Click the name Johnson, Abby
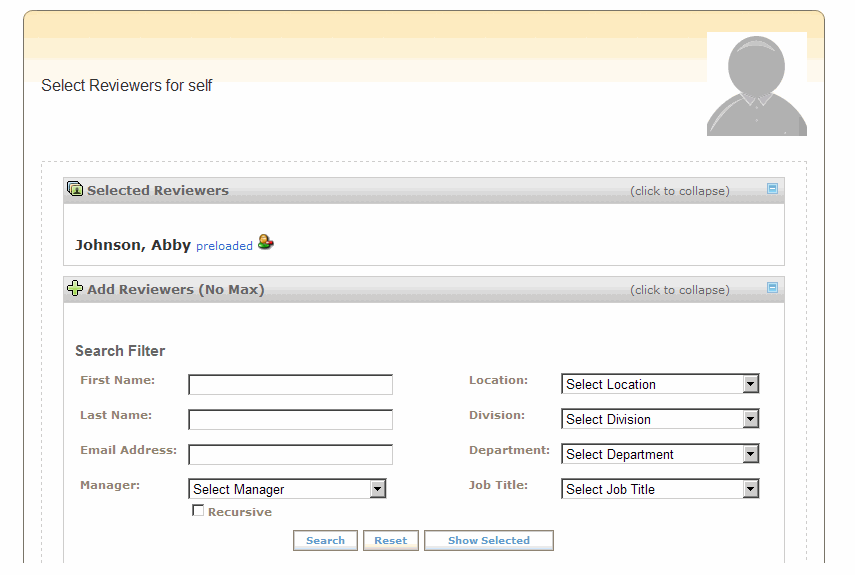This screenshot has width=855, height=575. 133,245
